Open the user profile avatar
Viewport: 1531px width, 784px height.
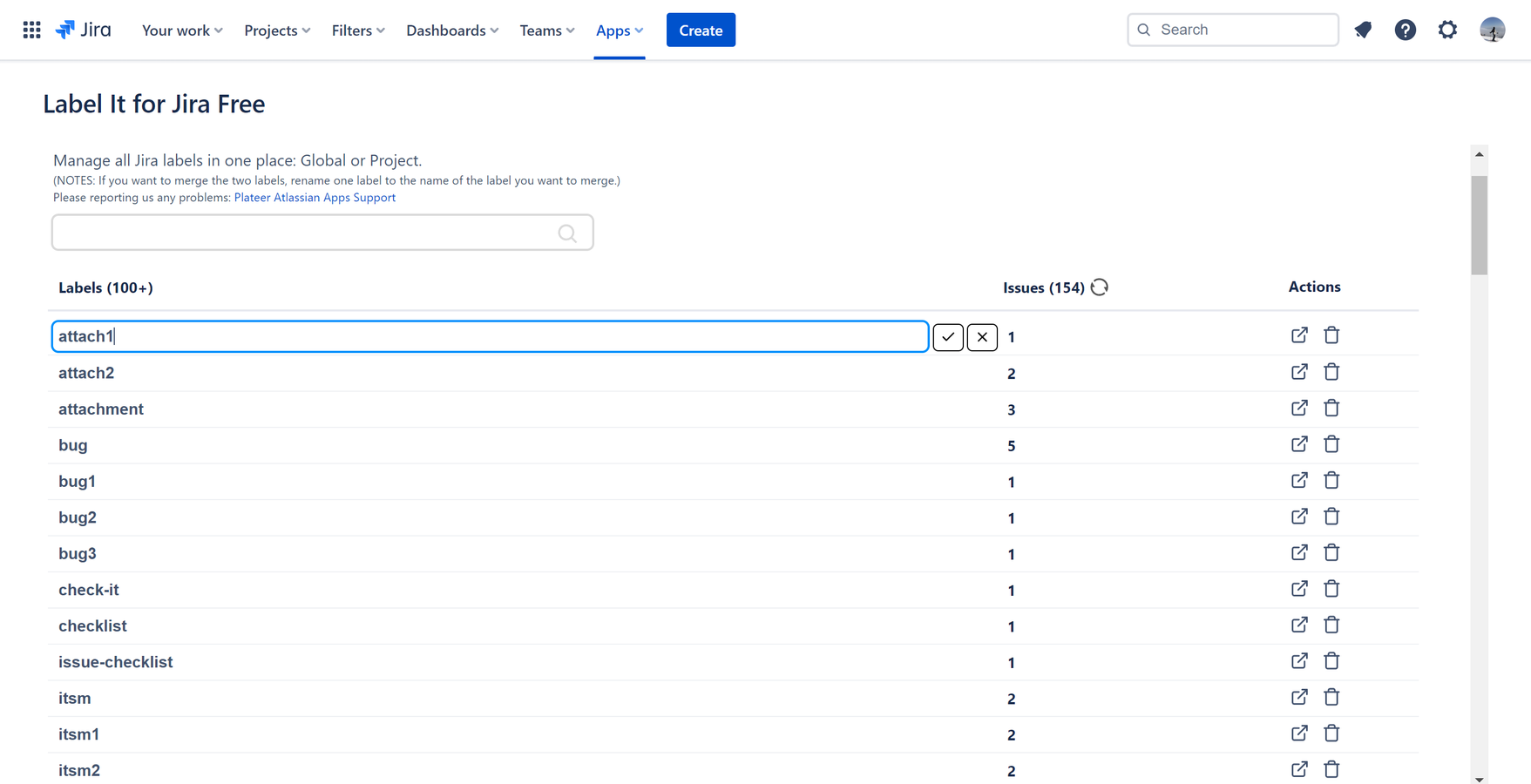1492,30
